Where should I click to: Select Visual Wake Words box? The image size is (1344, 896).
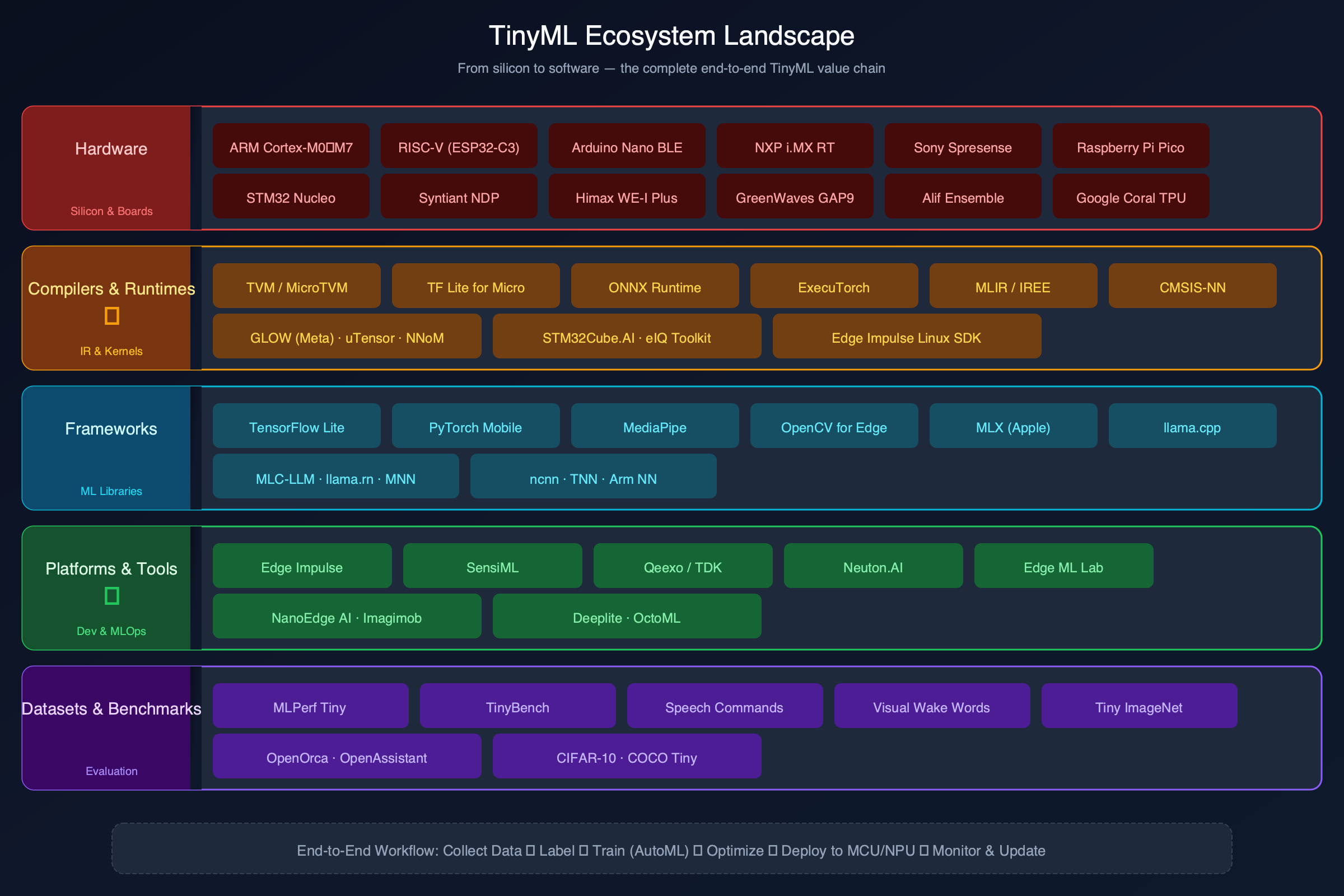932,706
